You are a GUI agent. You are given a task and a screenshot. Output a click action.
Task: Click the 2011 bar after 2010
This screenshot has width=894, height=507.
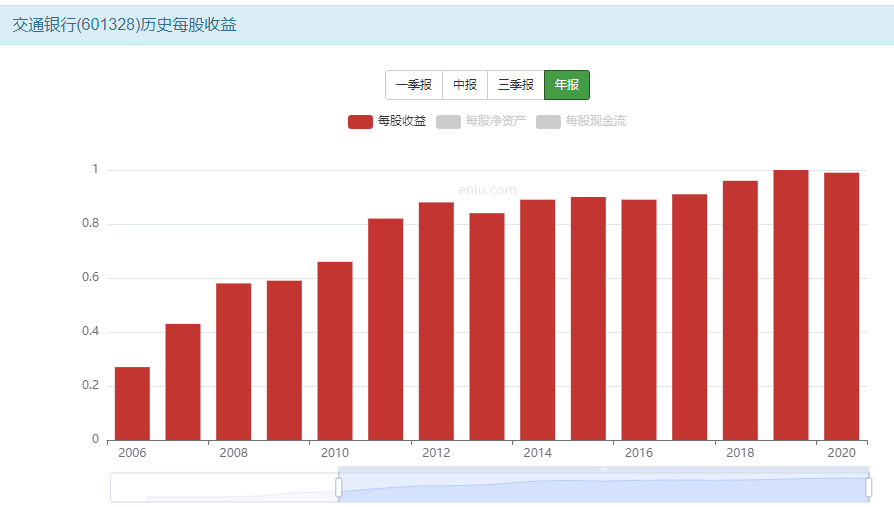pos(385,329)
